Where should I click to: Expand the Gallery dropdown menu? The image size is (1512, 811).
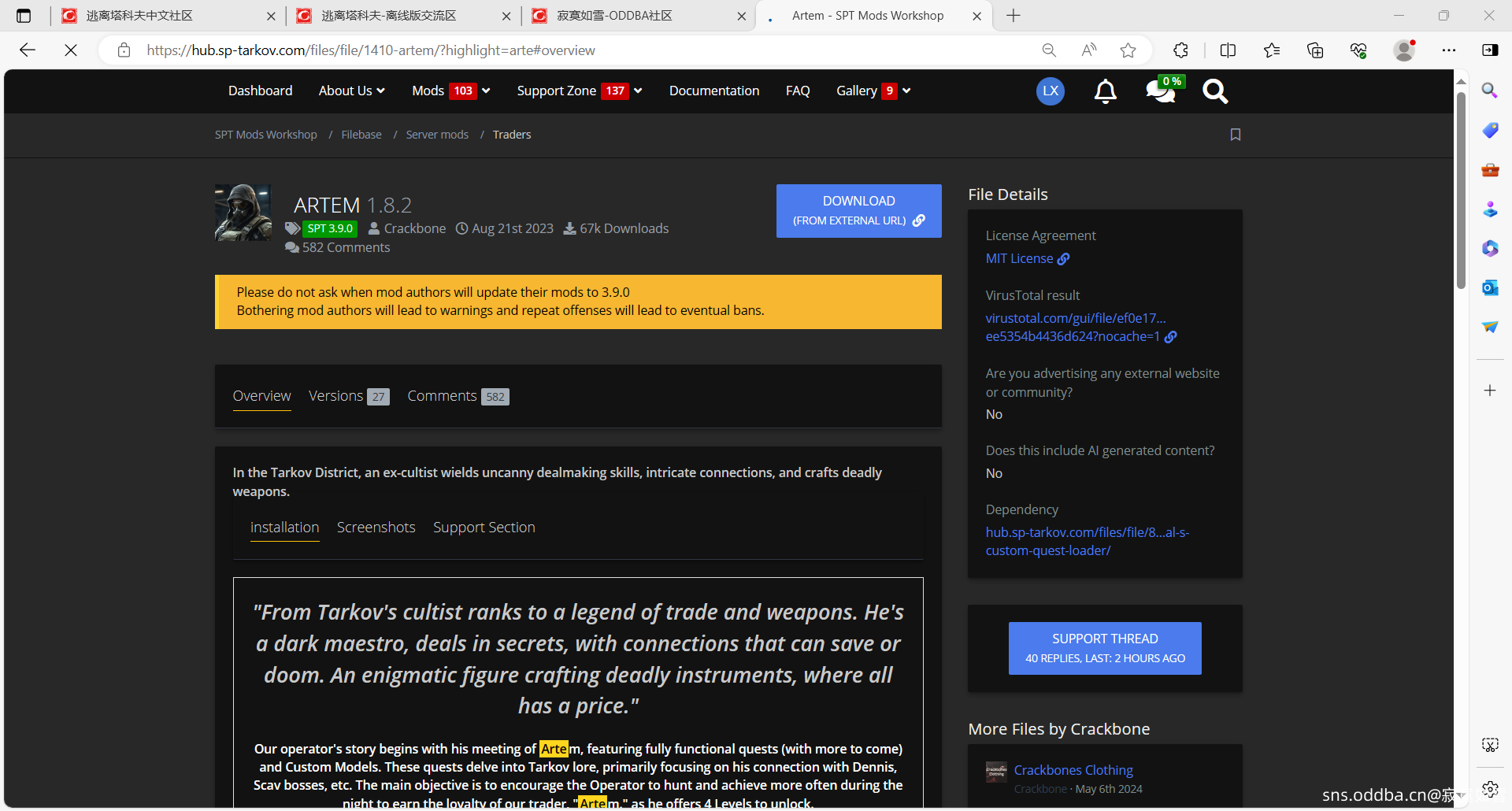point(873,91)
